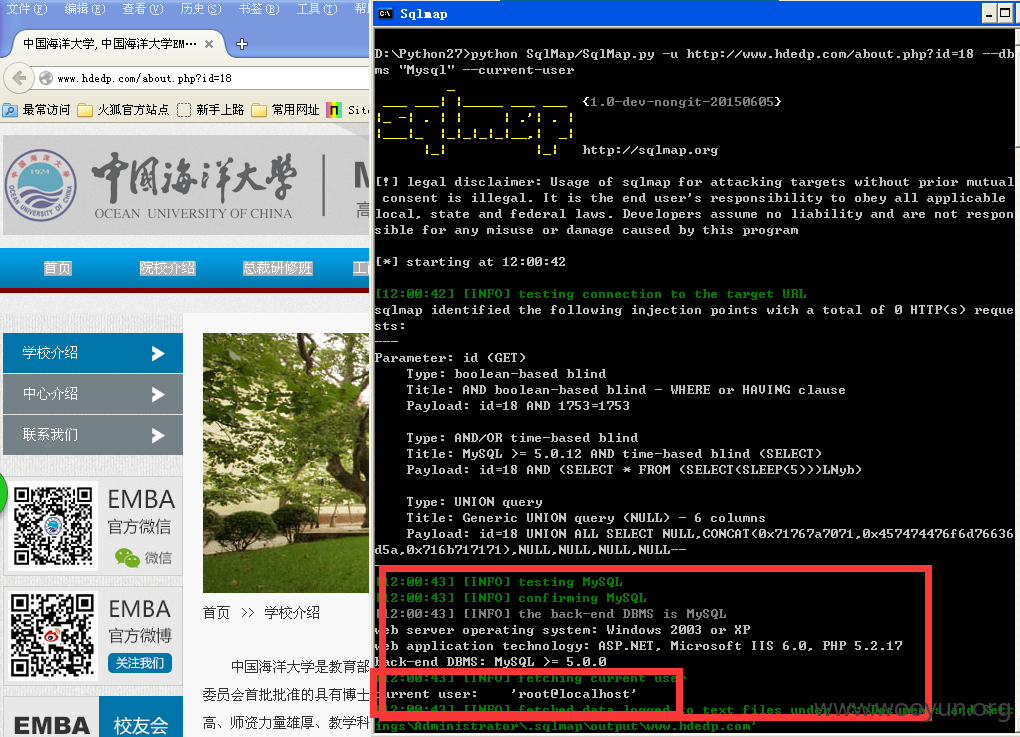Open the 编辑 (Edit) menu in Firefox
Image resolution: width=1020 pixels, height=737 pixels.
point(85,8)
